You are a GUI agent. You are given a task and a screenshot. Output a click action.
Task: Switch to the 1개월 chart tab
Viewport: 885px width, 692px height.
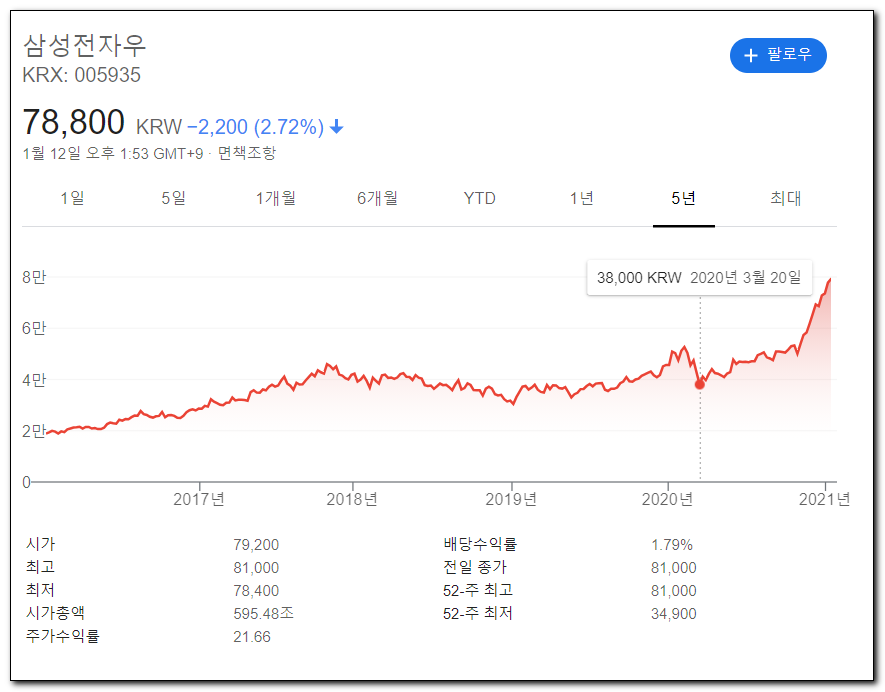pos(275,198)
